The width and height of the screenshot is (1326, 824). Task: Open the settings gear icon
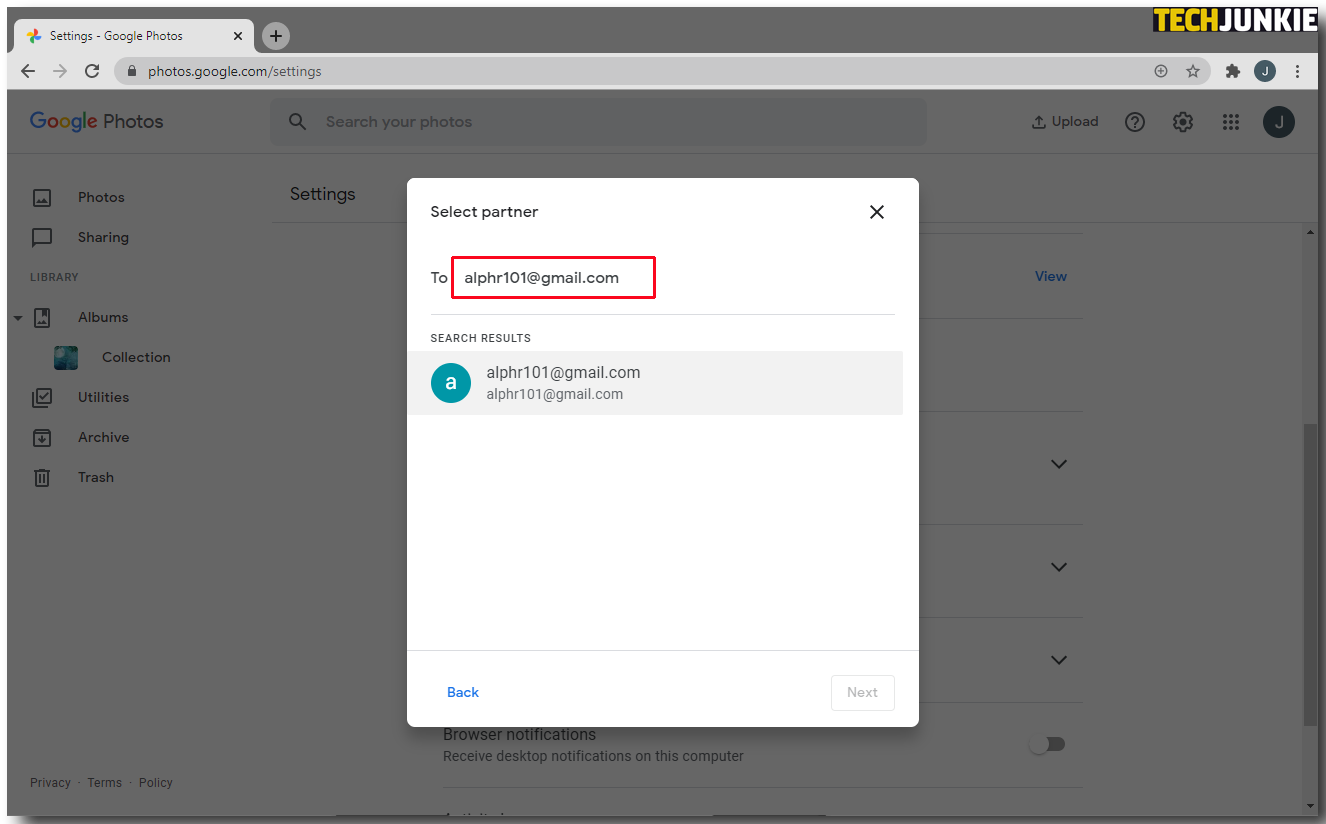tap(1183, 122)
